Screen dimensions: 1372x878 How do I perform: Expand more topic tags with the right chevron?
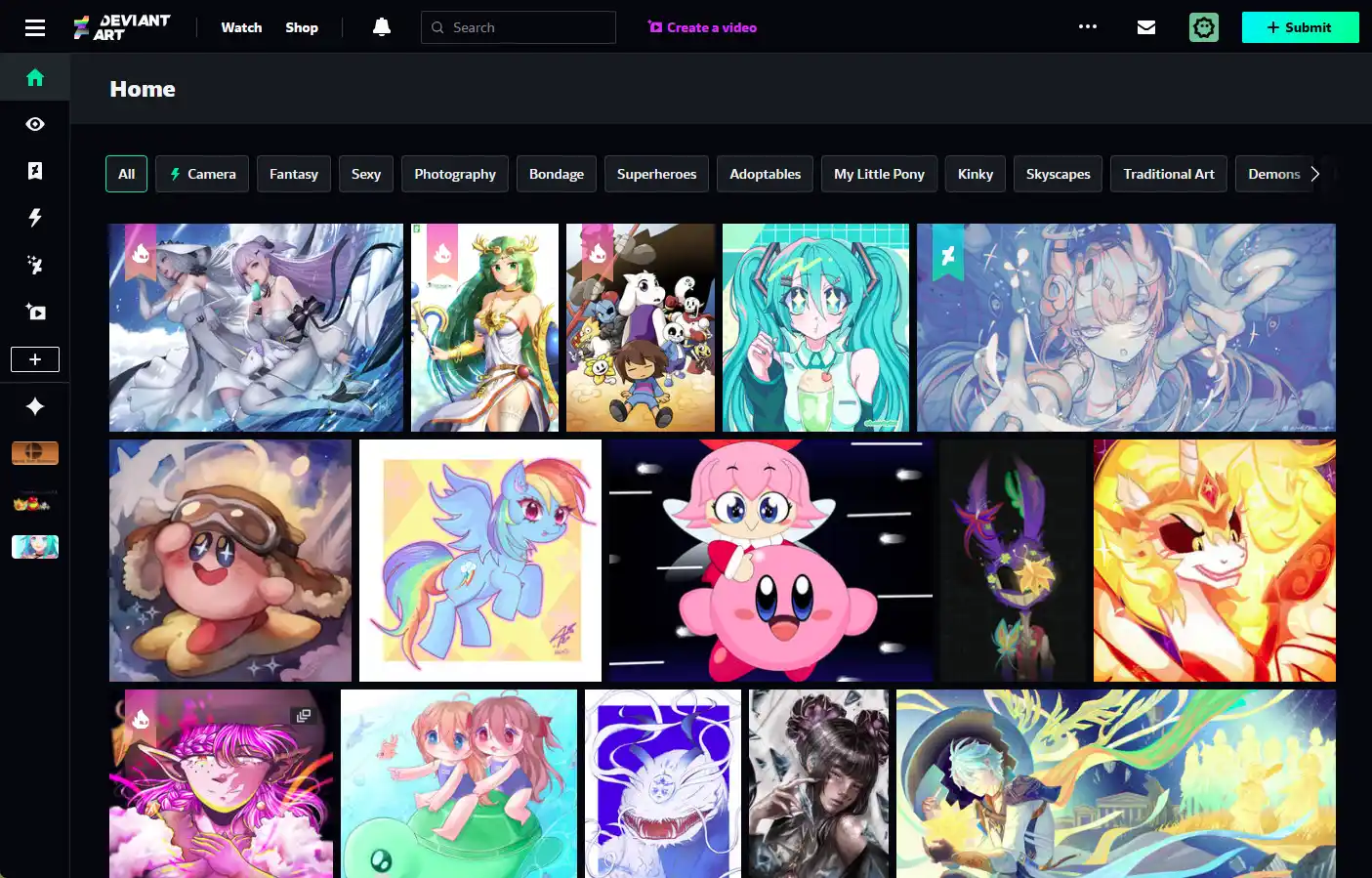1315,174
